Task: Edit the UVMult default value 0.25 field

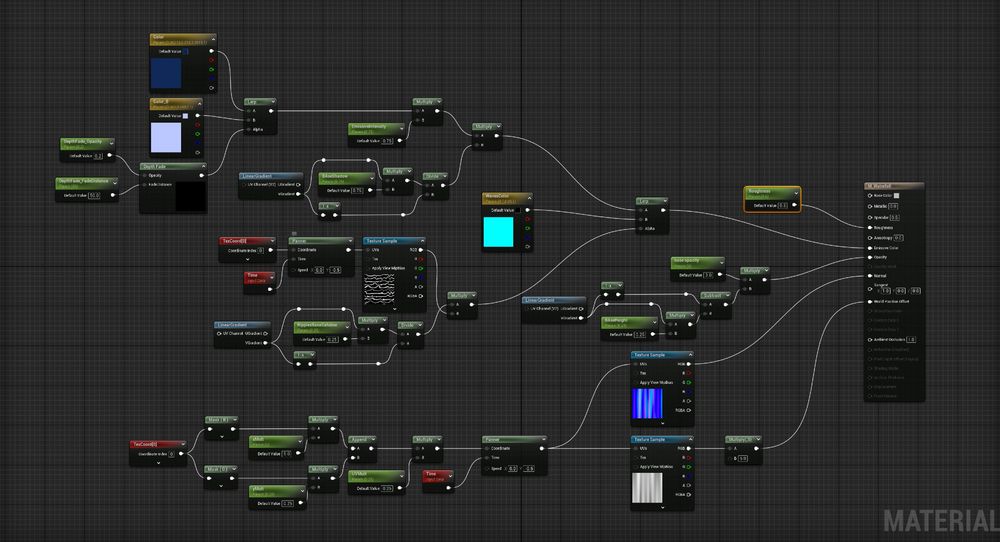Action: pyautogui.click(x=388, y=488)
